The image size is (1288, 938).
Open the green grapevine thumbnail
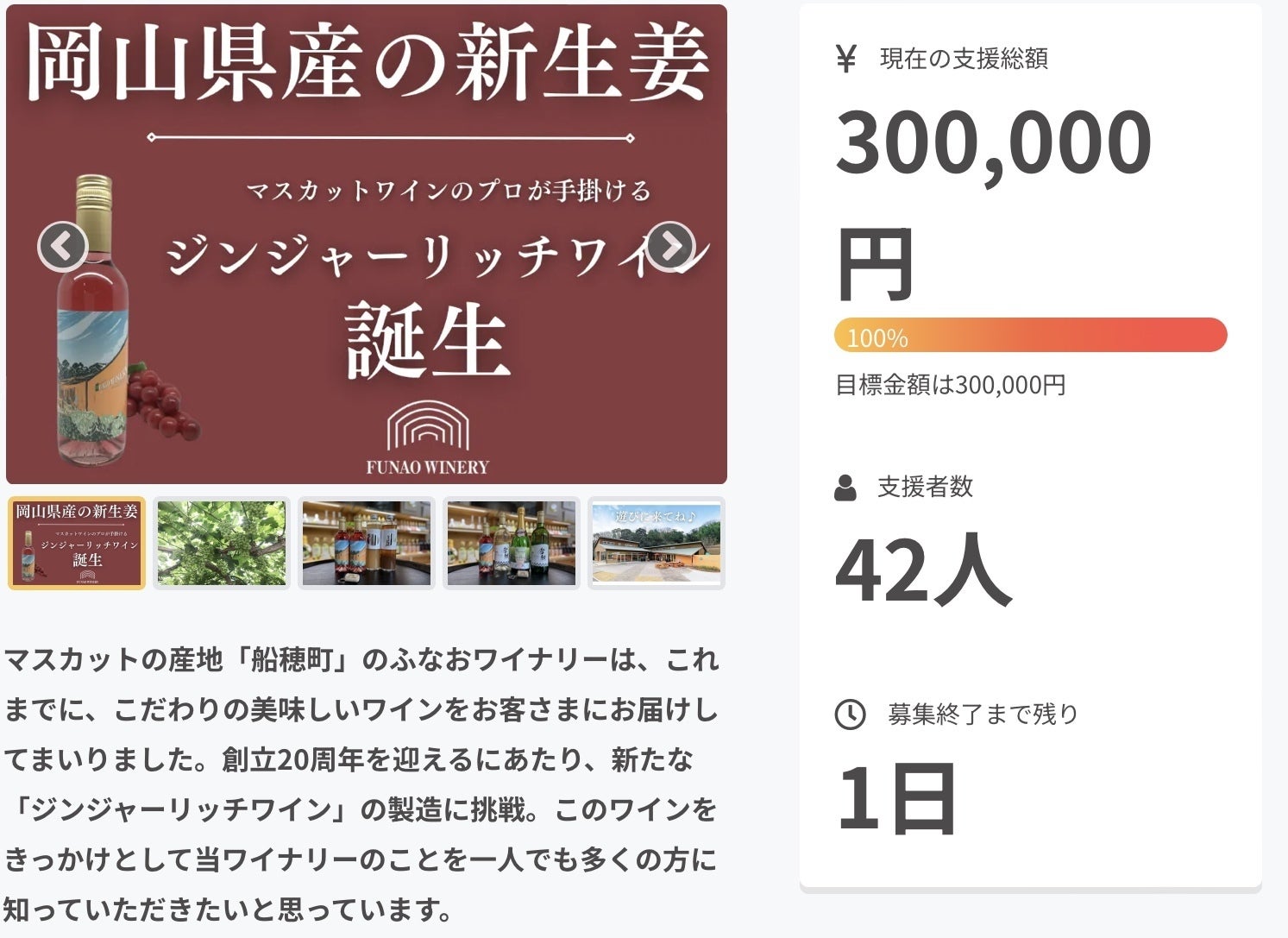pos(222,544)
